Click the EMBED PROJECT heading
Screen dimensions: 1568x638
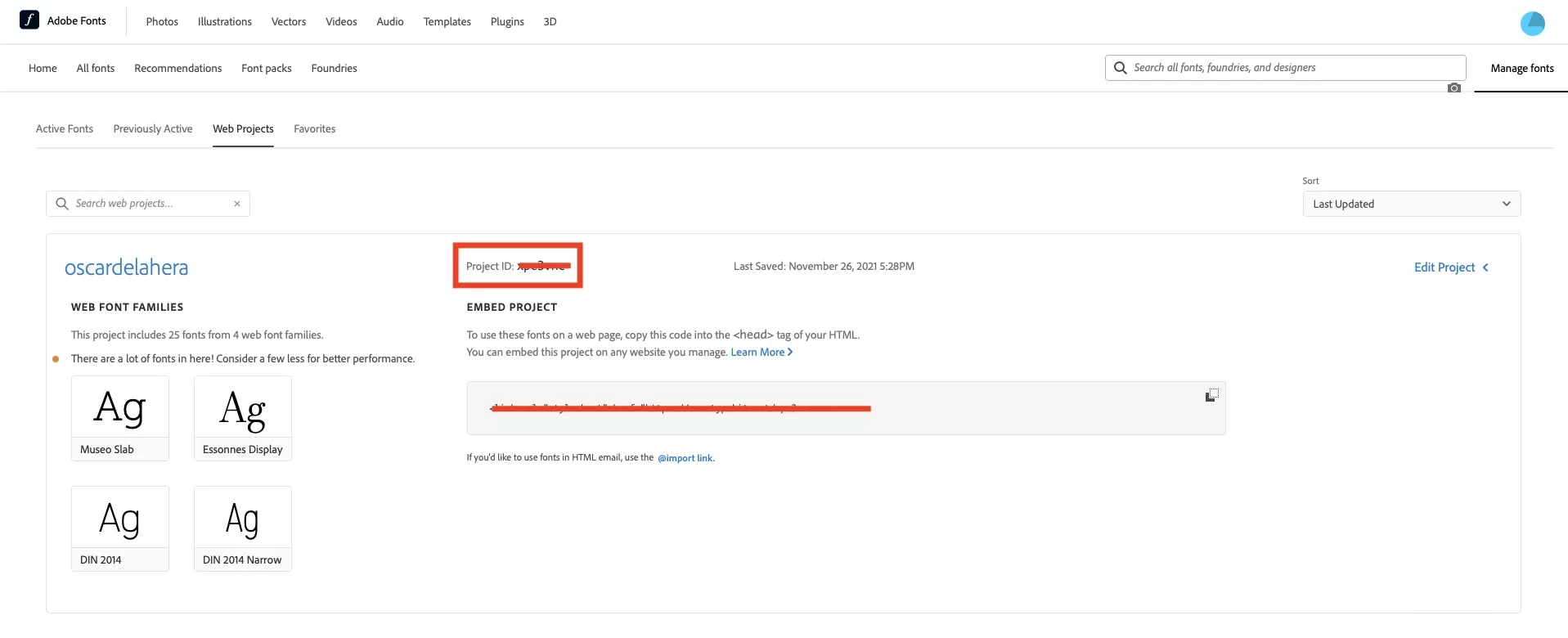click(512, 307)
